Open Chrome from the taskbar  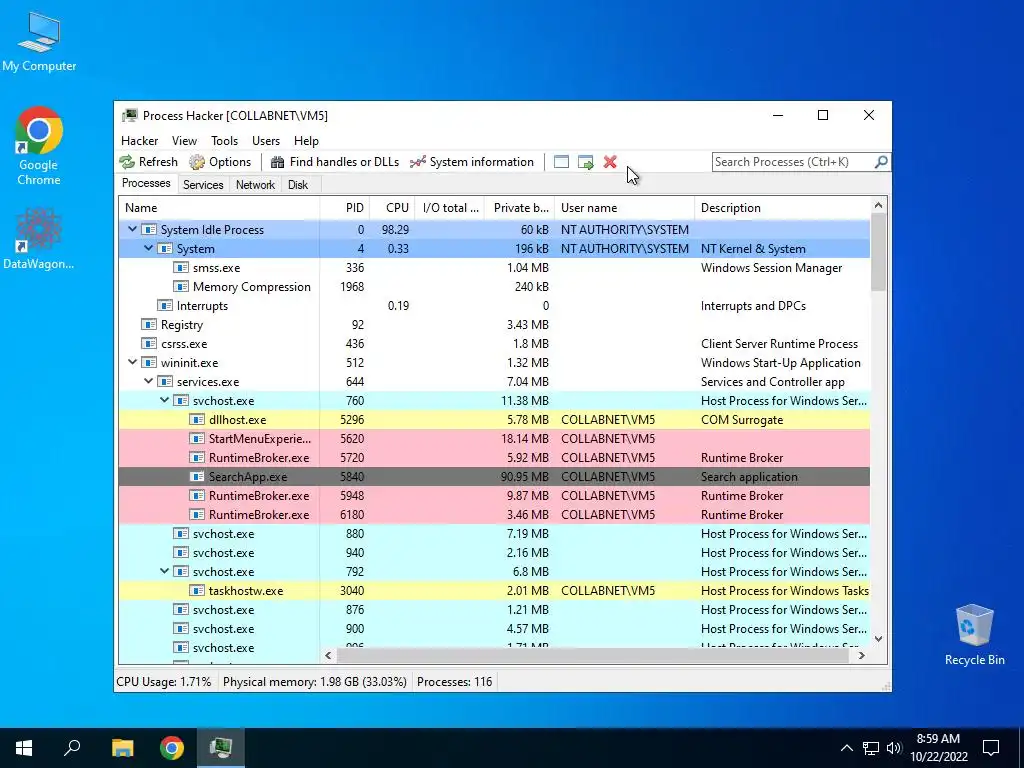[x=172, y=748]
